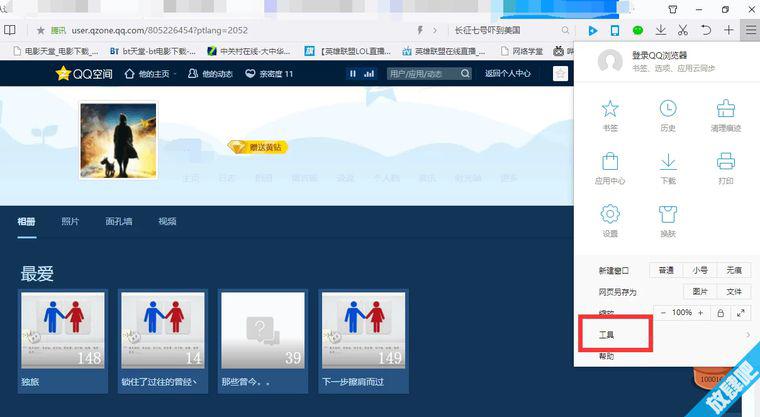Image resolution: width=760 pixels, height=417 pixels.
Task: Open 他的动态 in Qzone header
Action: pos(210,74)
